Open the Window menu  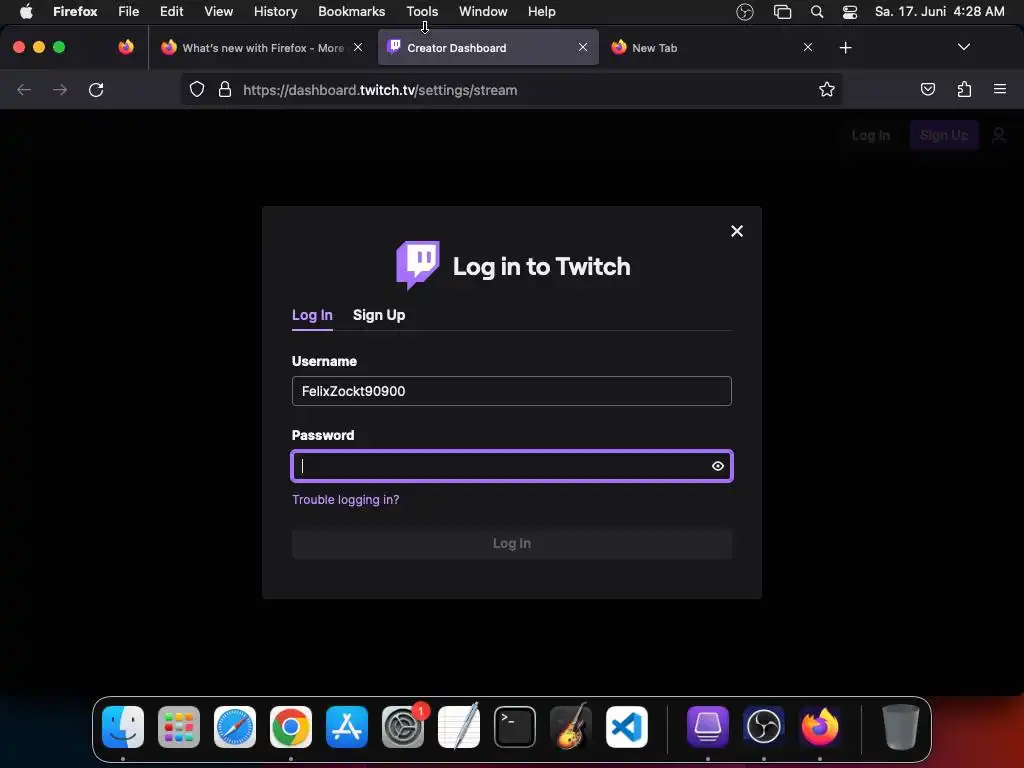pyautogui.click(x=483, y=11)
